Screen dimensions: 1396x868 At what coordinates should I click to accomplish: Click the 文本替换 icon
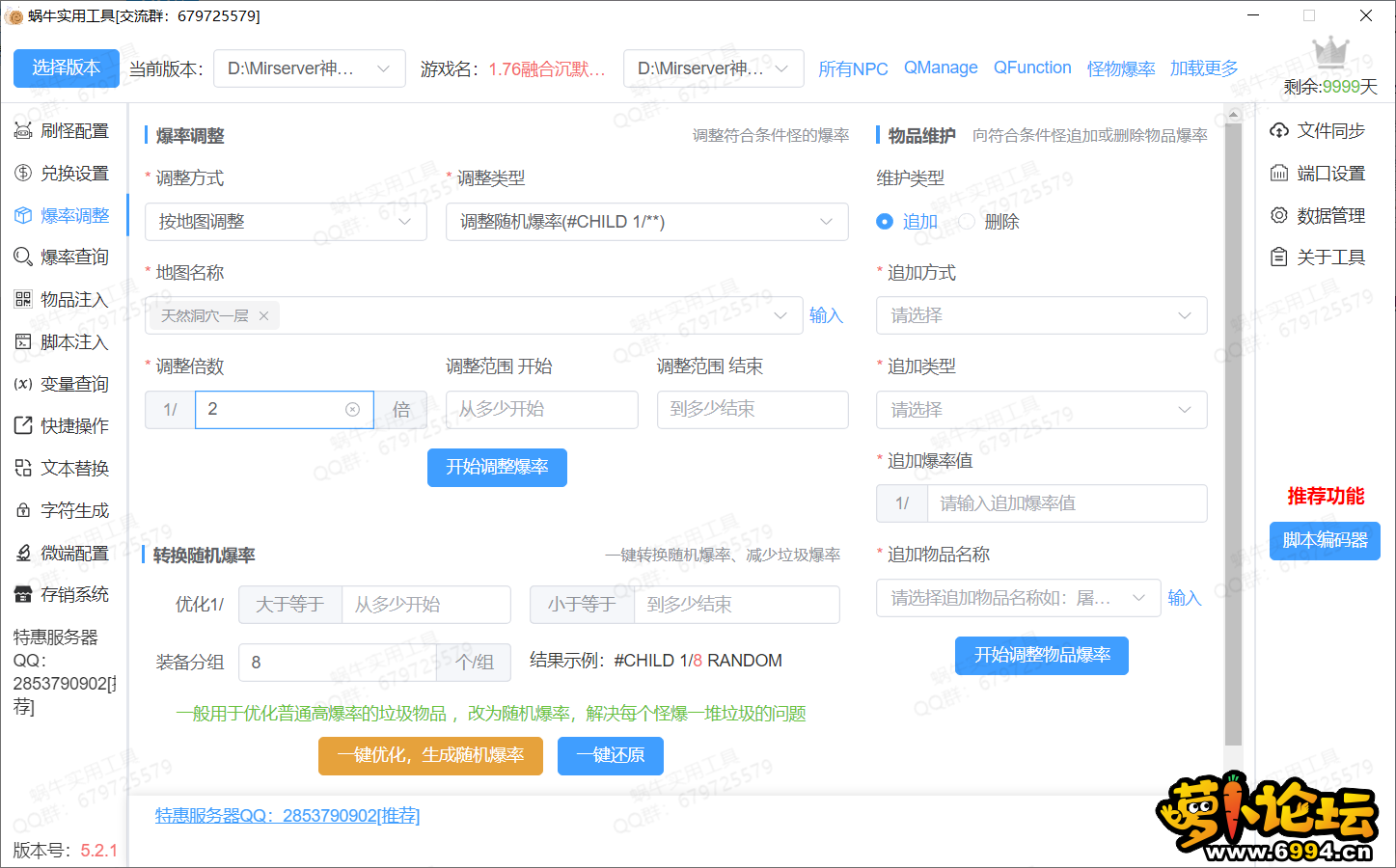[x=23, y=468]
